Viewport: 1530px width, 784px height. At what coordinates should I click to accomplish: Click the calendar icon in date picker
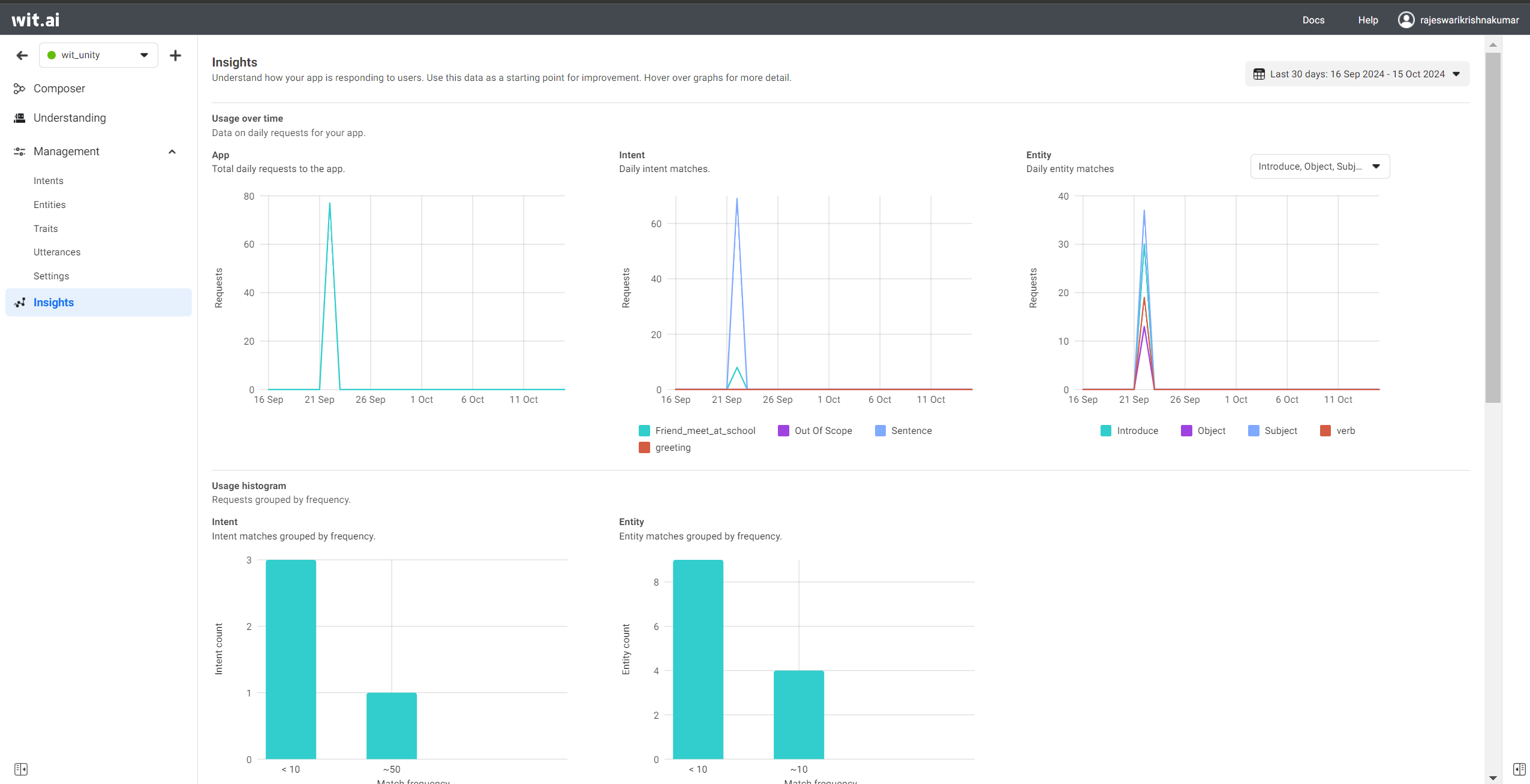pos(1259,74)
